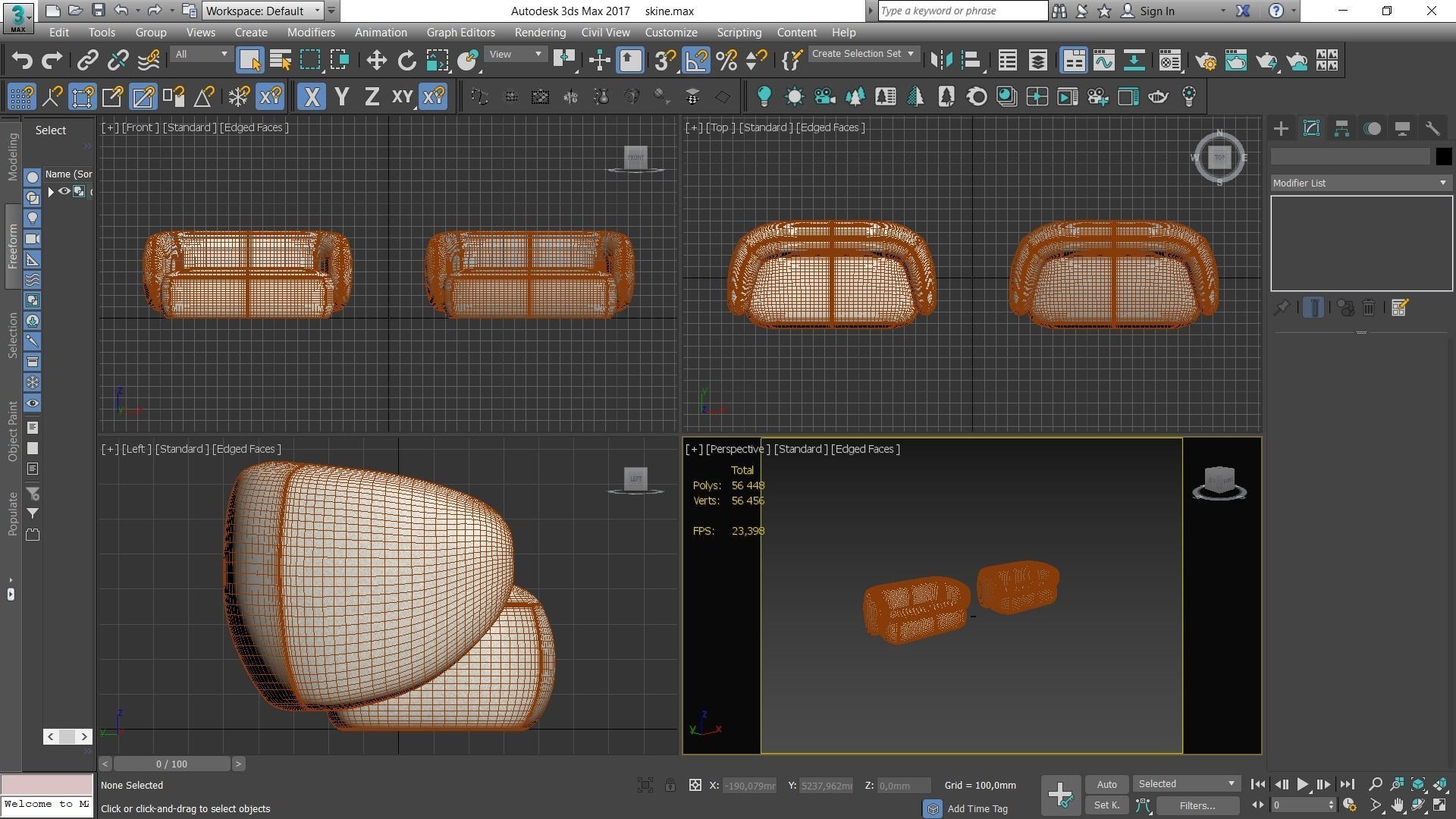This screenshot has width=1456, height=819.
Task: Switch to the Modify command panel tab
Action: click(1311, 128)
